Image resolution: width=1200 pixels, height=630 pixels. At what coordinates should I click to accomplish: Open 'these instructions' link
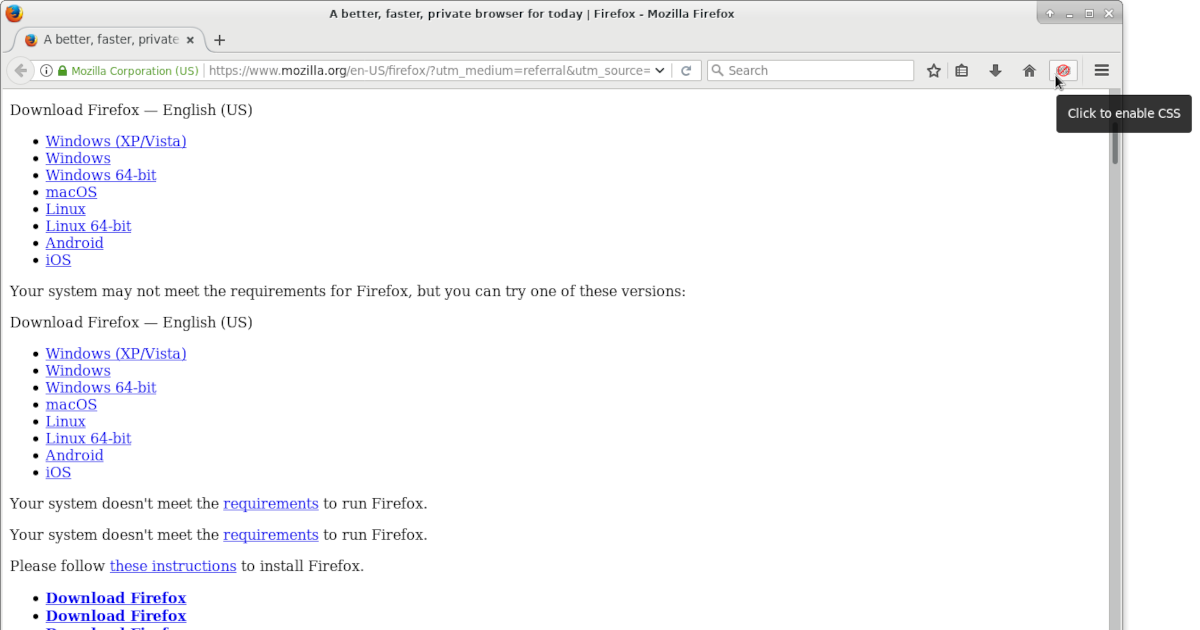click(x=173, y=566)
